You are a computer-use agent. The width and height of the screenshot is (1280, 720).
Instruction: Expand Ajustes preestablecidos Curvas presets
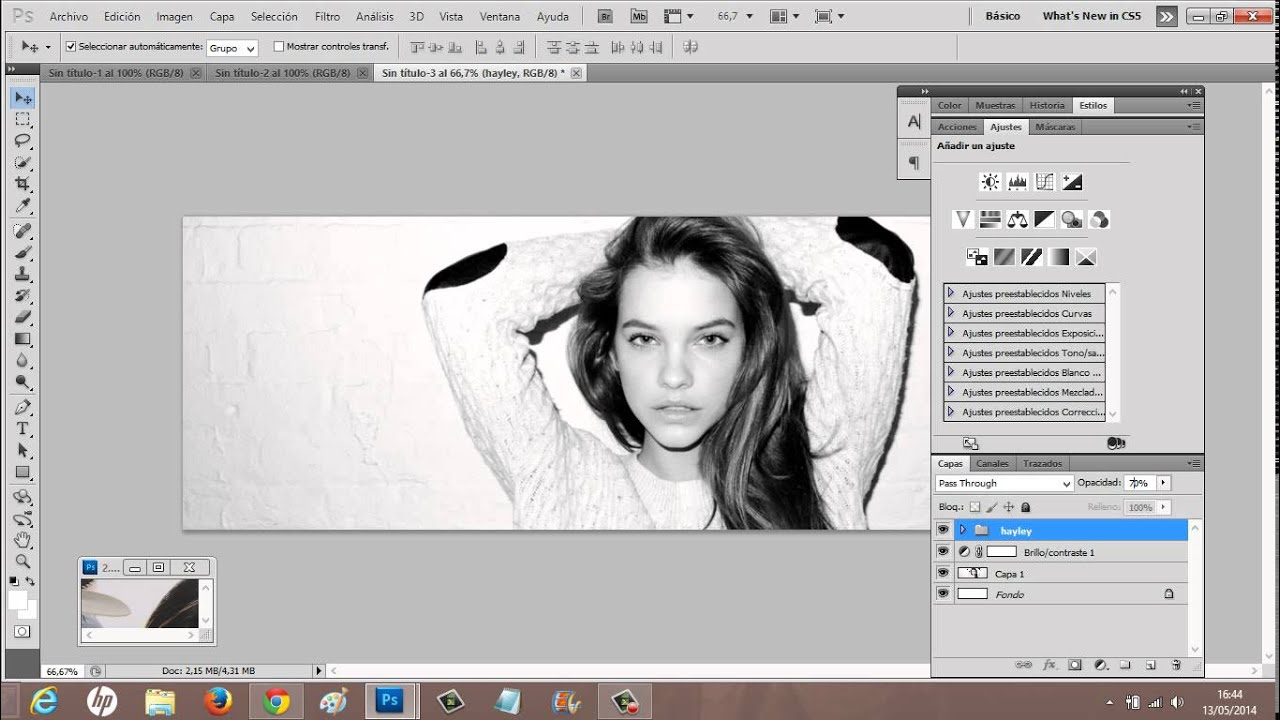coord(951,313)
